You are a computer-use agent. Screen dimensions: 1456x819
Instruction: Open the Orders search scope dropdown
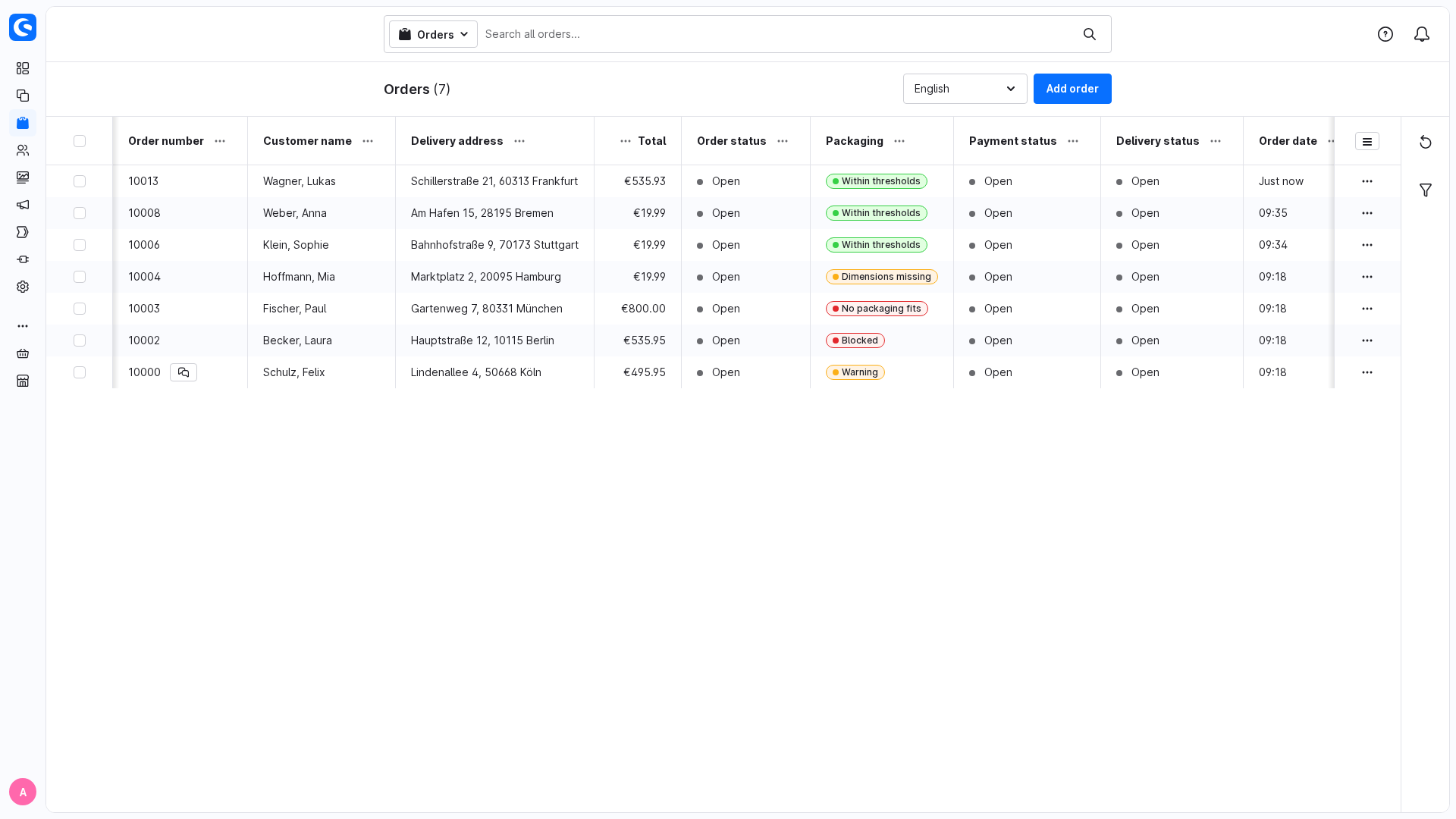coord(433,34)
